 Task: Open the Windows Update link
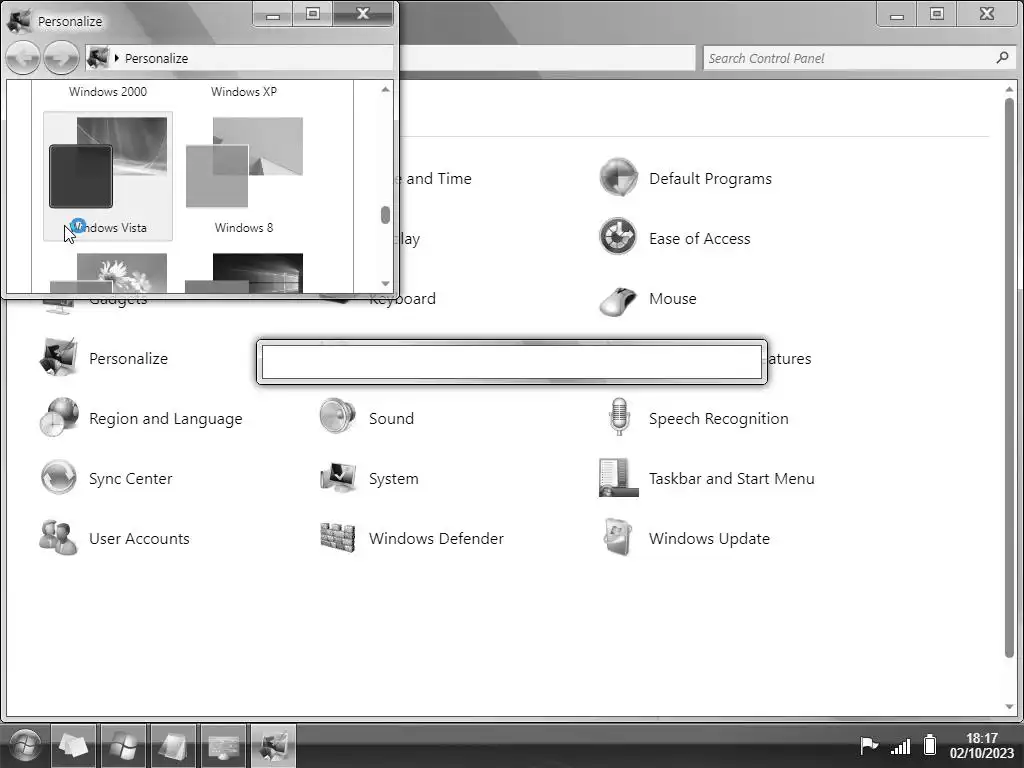[709, 539]
